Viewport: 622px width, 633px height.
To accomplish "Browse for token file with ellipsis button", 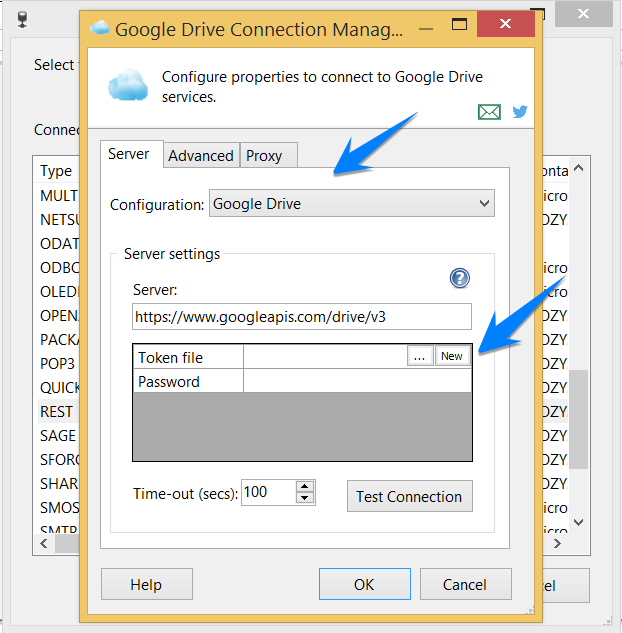I will 420,356.
